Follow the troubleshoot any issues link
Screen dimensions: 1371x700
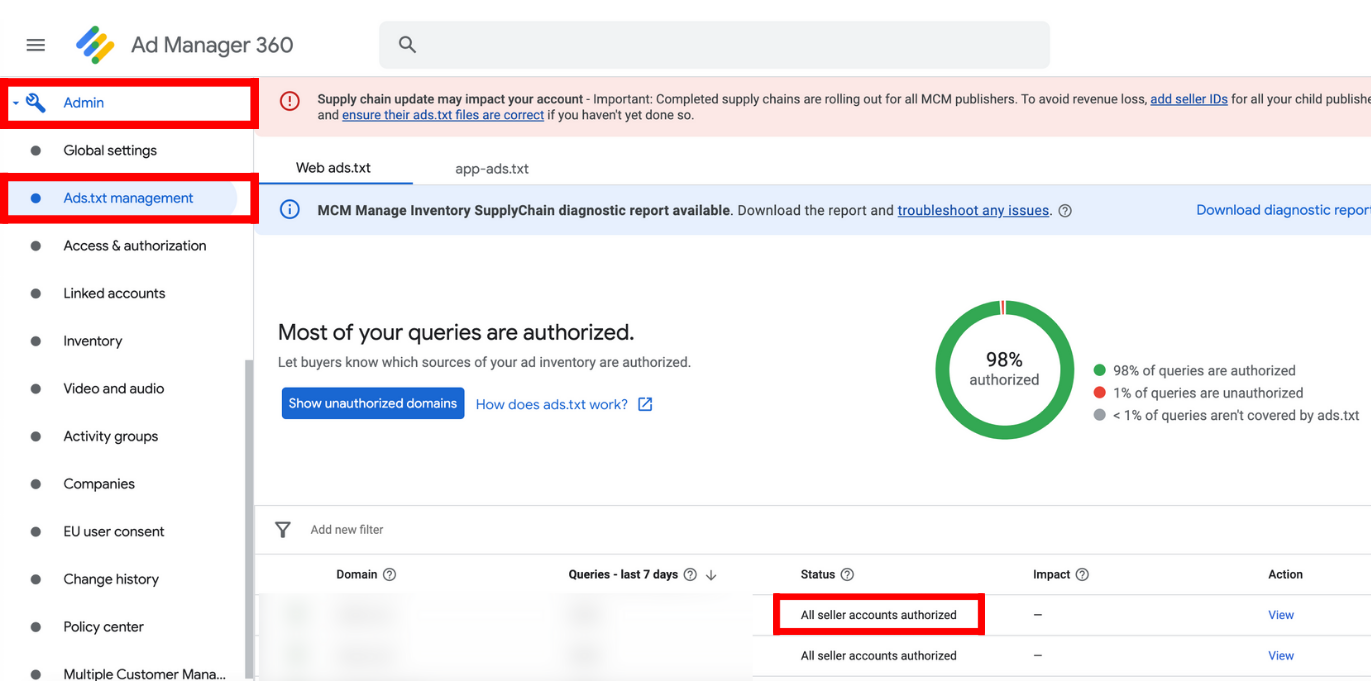tap(973, 211)
